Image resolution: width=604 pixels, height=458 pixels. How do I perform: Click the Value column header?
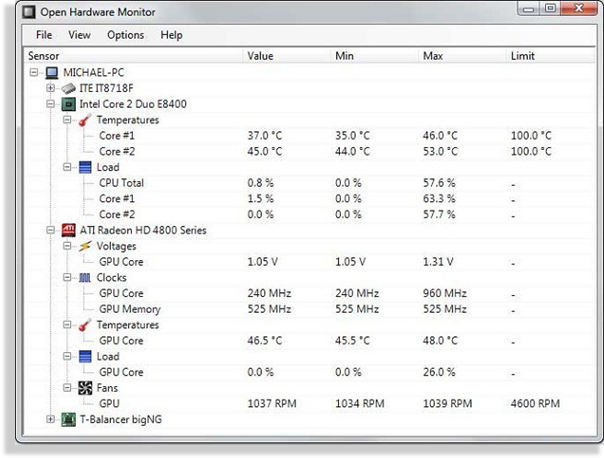287,56
